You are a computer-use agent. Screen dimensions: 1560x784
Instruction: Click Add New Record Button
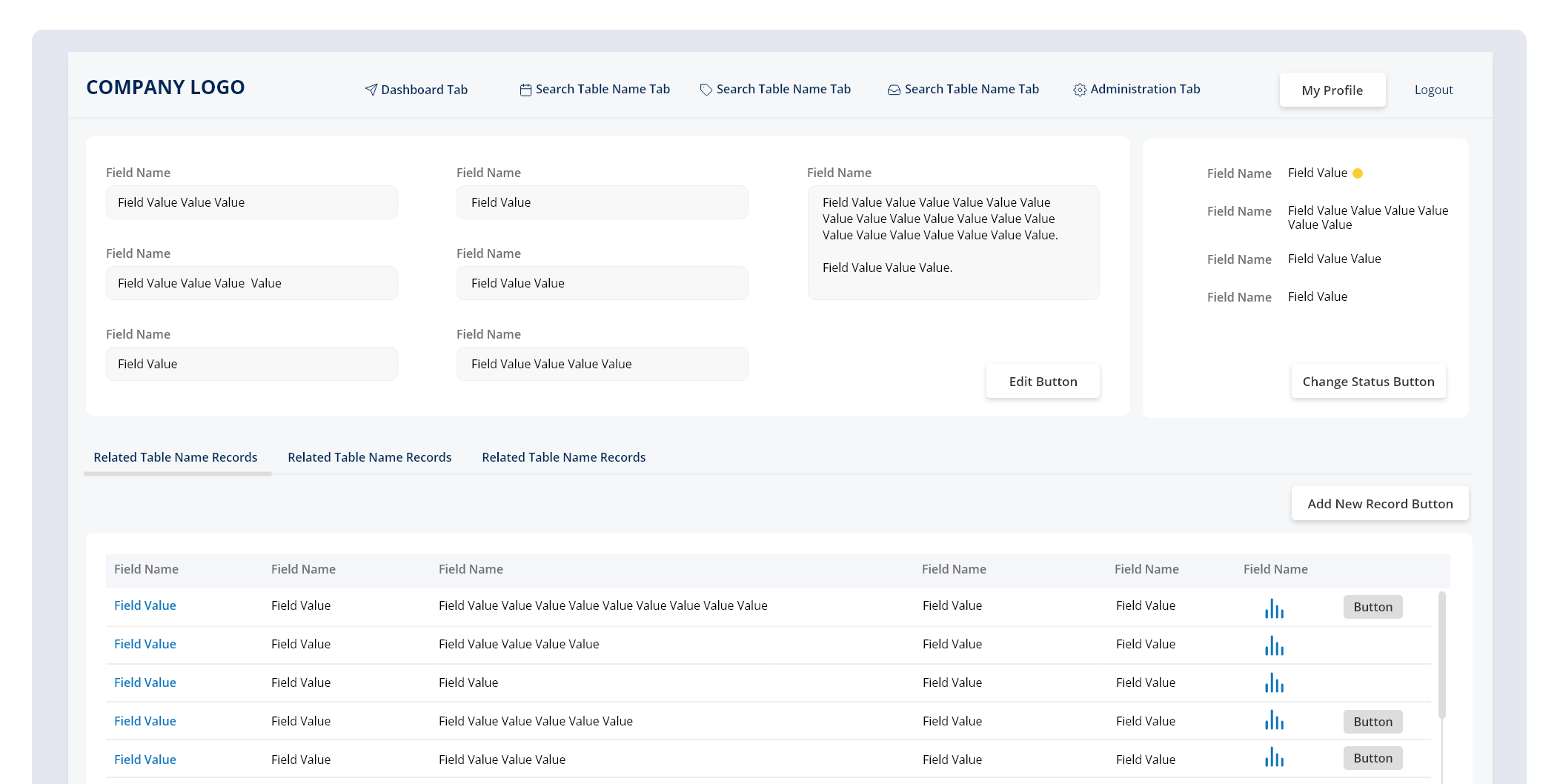click(1380, 503)
